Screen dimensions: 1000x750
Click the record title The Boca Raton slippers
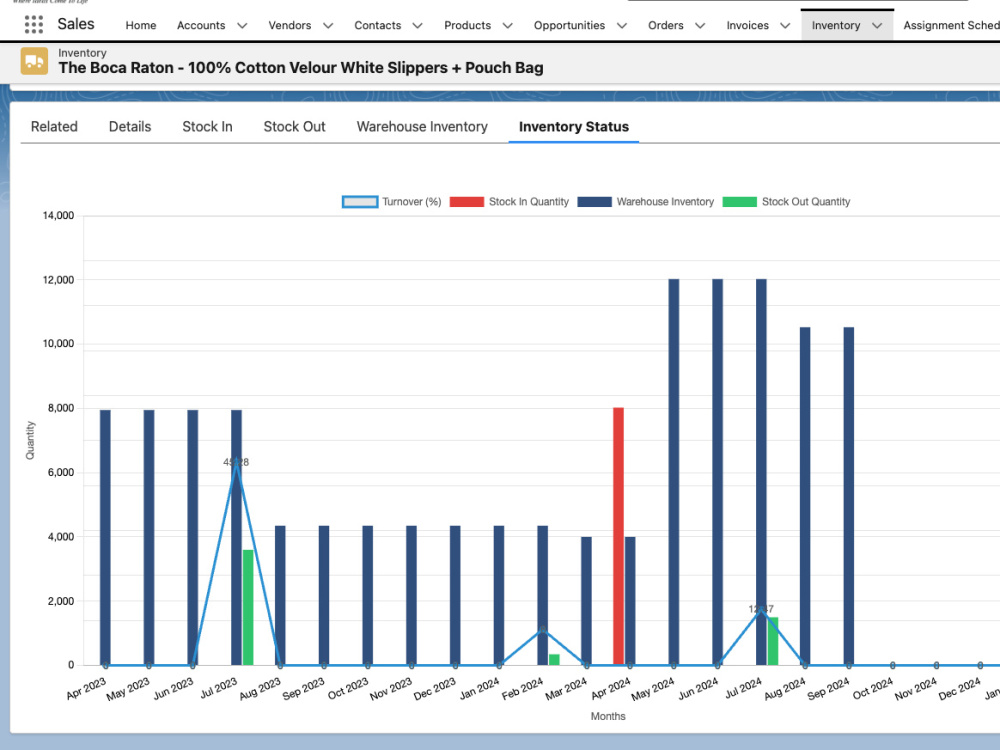pyautogui.click(x=301, y=68)
